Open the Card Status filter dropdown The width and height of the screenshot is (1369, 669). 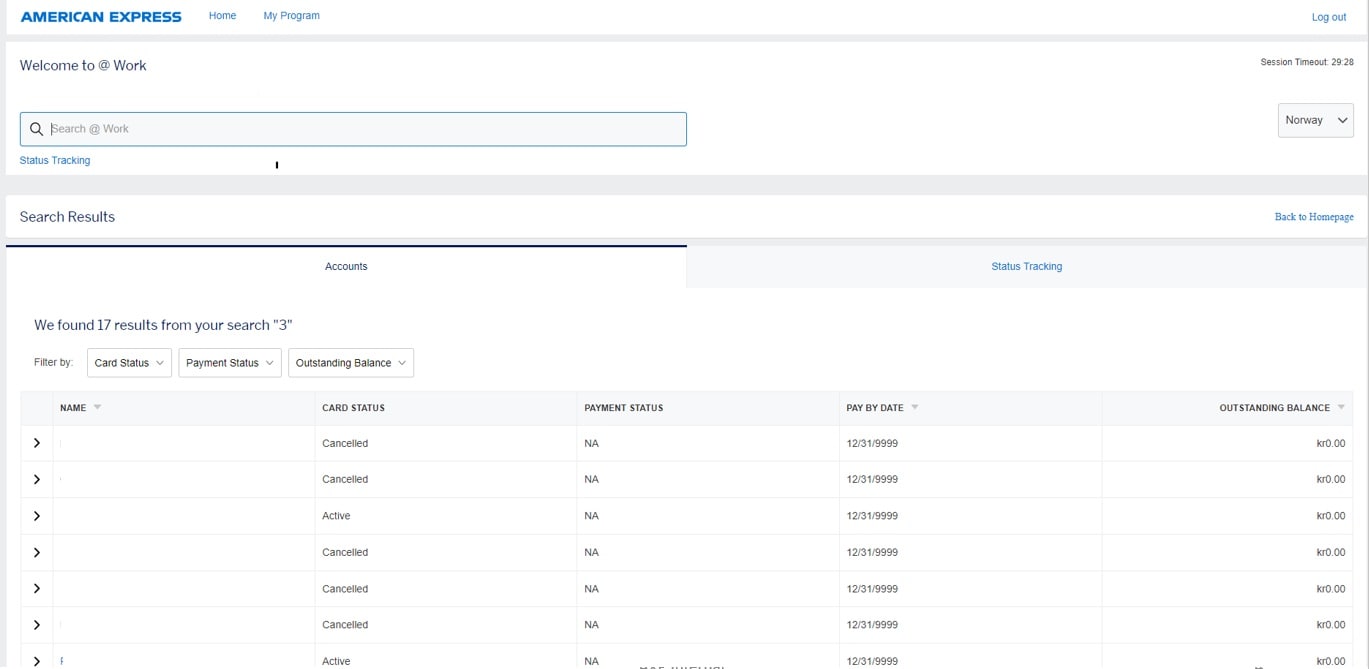click(x=129, y=363)
